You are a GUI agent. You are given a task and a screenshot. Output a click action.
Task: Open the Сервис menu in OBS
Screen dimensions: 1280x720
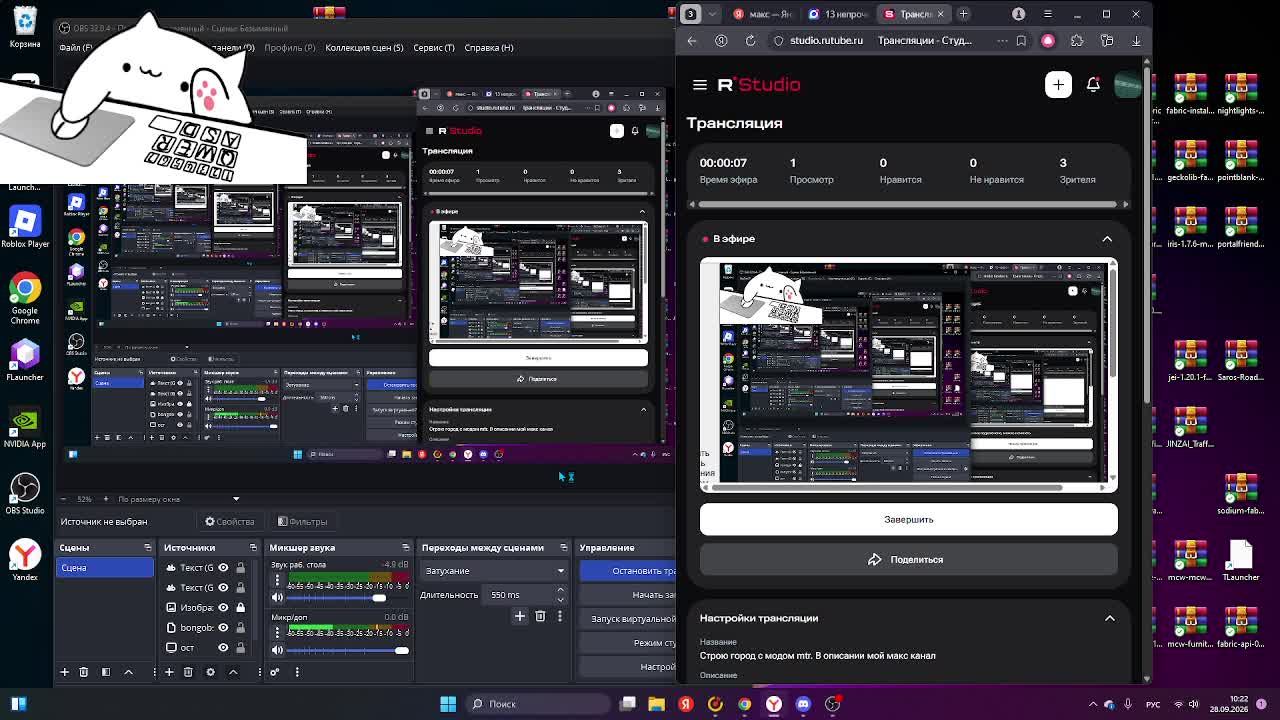pyautogui.click(x=434, y=48)
